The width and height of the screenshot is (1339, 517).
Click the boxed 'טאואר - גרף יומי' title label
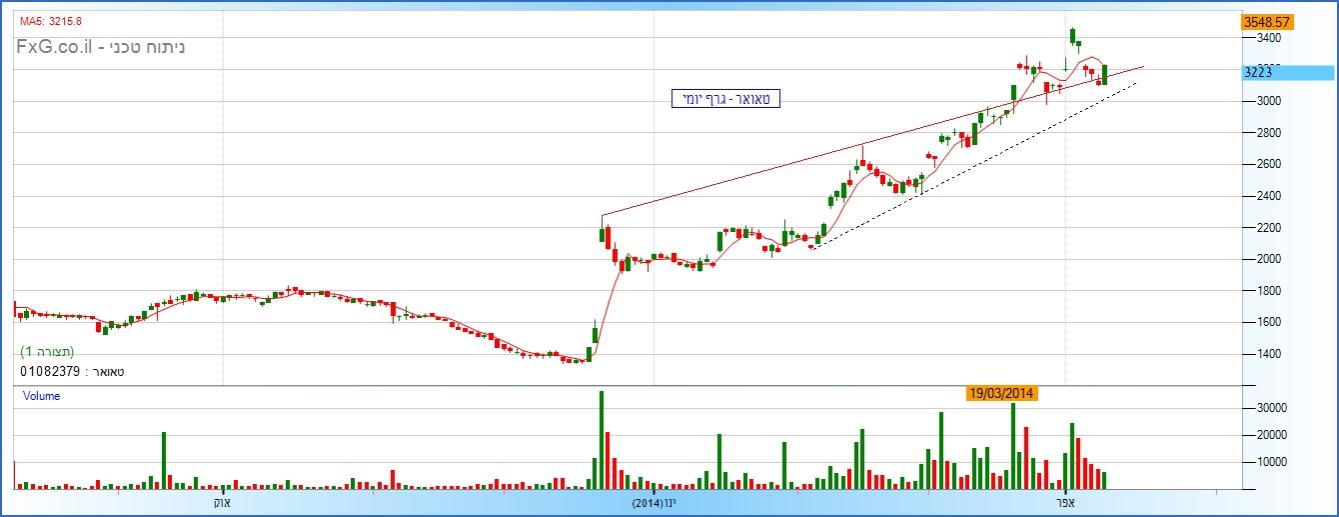point(725,98)
